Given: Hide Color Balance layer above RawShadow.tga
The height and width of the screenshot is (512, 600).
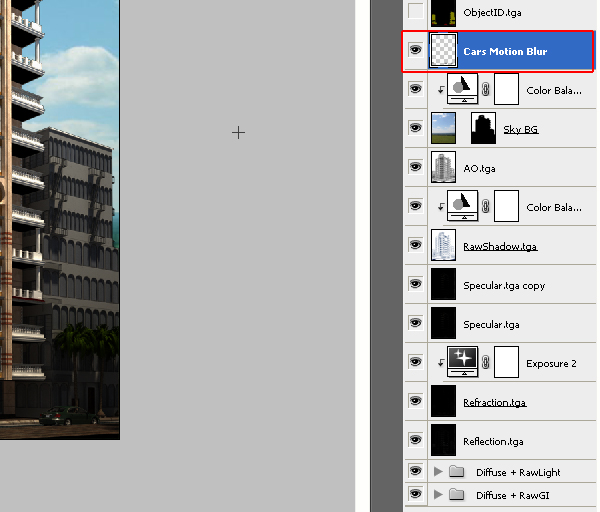Looking at the screenshot, I should (416, 206).
